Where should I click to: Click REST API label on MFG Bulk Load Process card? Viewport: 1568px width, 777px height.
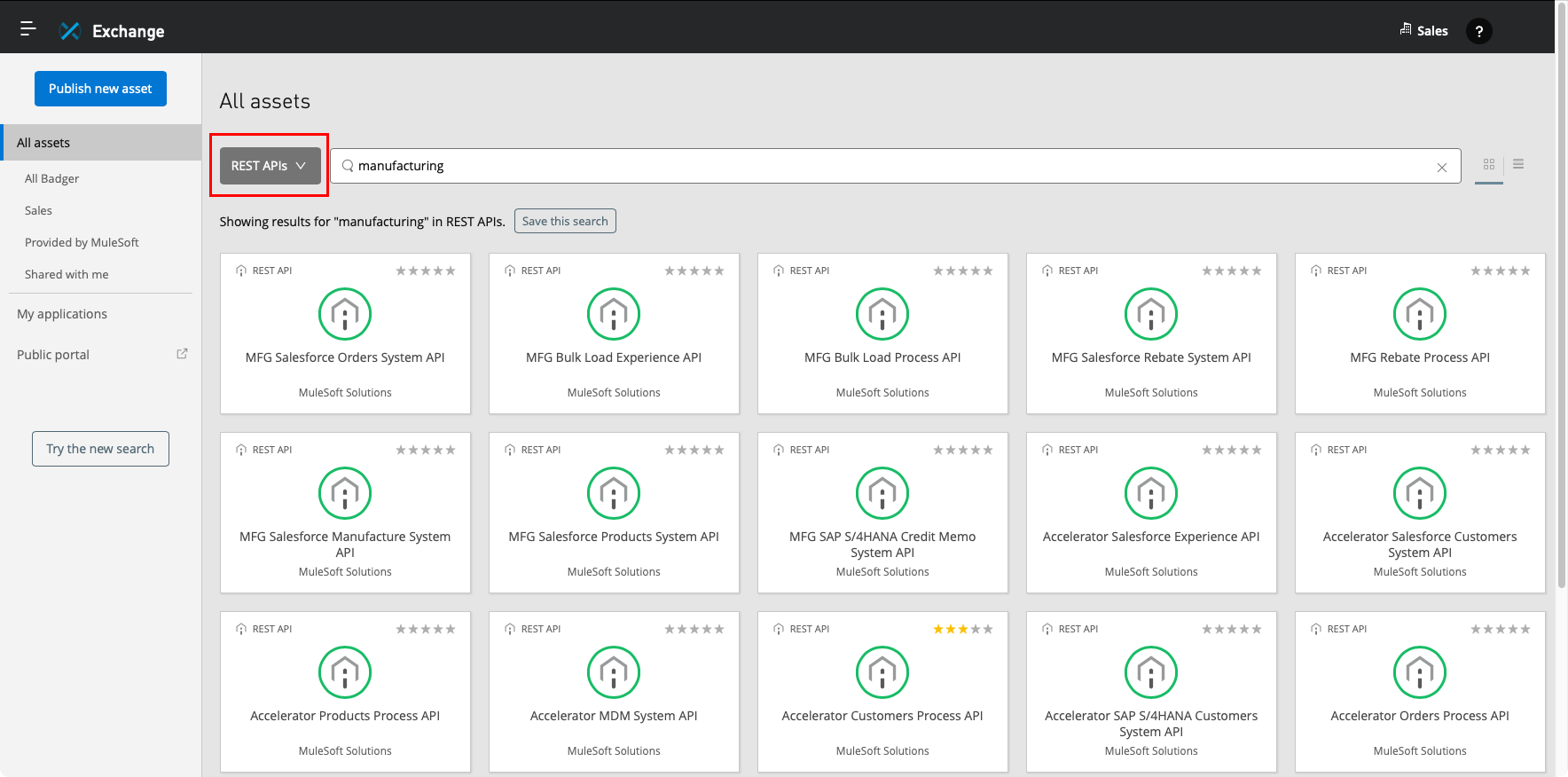click(x=810, y=271)
